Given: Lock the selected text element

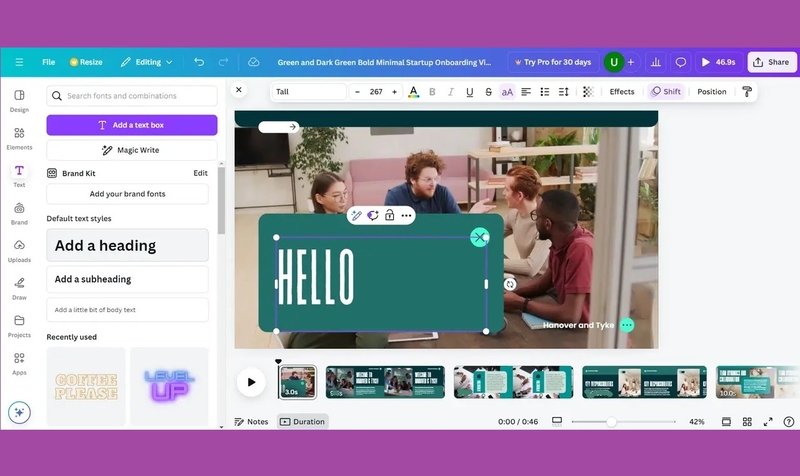Looking at the screenshot, I should 389,215.
